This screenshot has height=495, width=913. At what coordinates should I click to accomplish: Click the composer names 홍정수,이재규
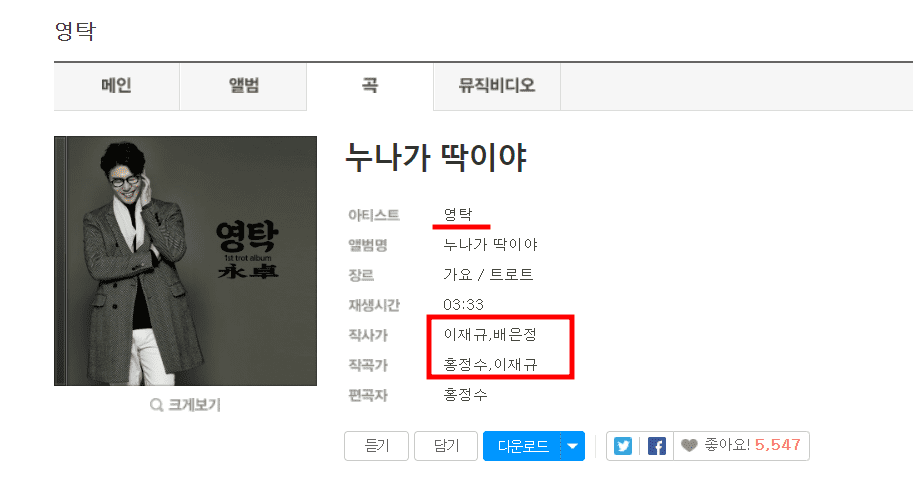click(490, 365)
